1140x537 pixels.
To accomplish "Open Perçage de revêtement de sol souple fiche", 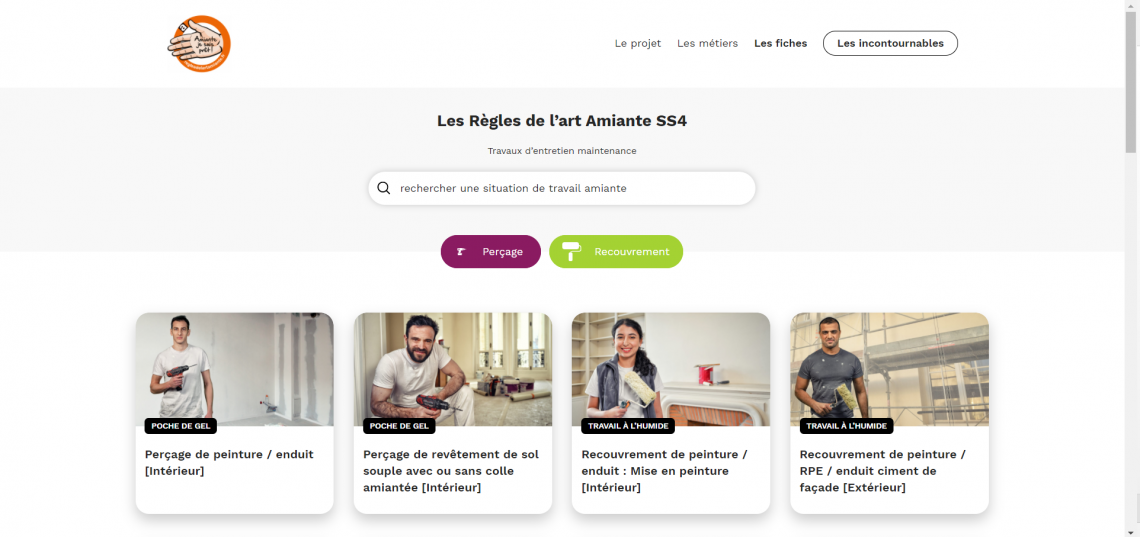I will (451, 470).
